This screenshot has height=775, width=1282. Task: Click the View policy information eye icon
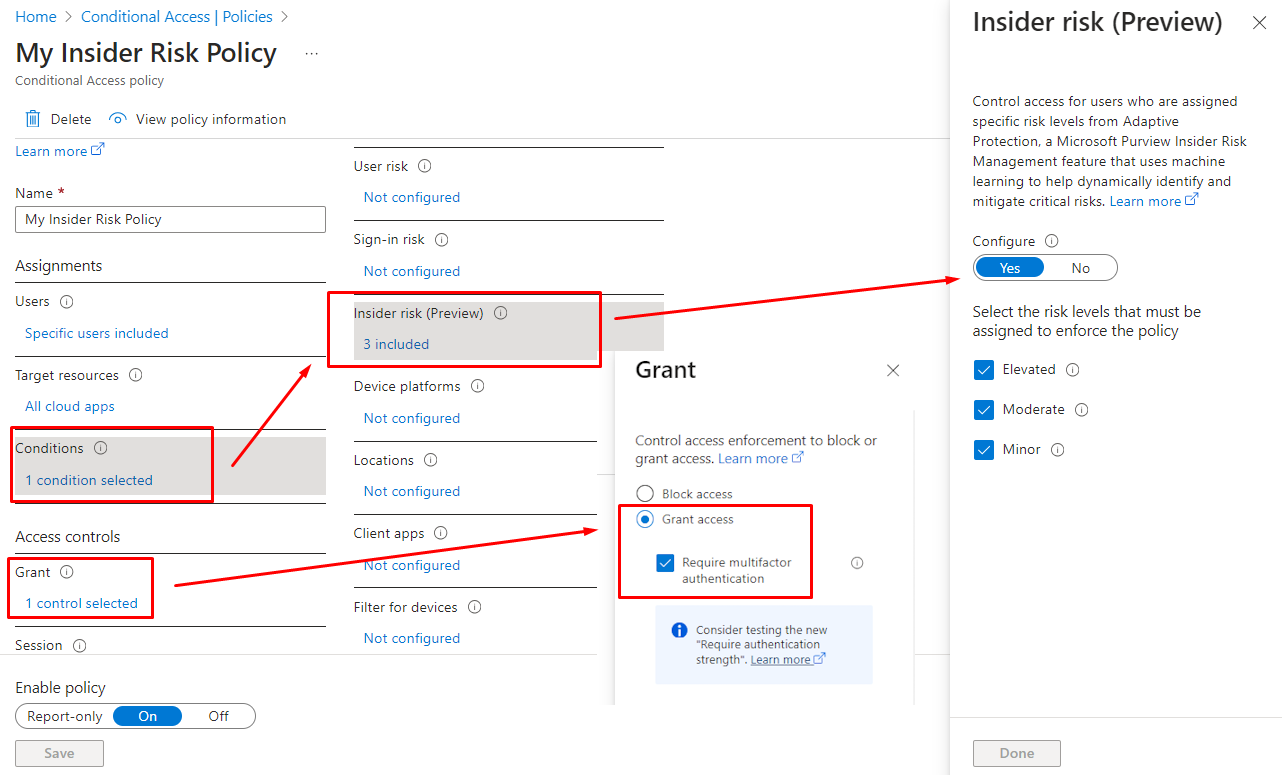tap(118, 119)
